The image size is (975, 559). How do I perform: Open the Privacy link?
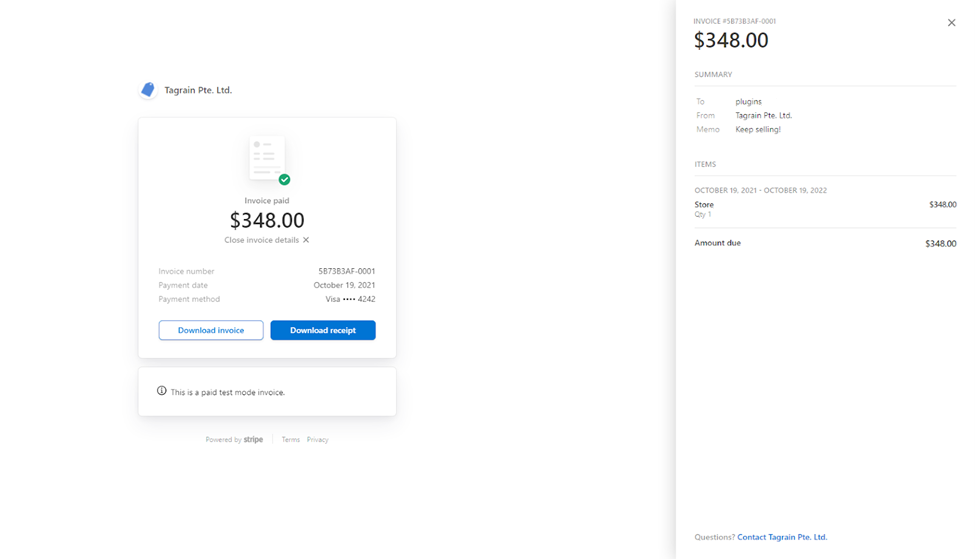317,440
